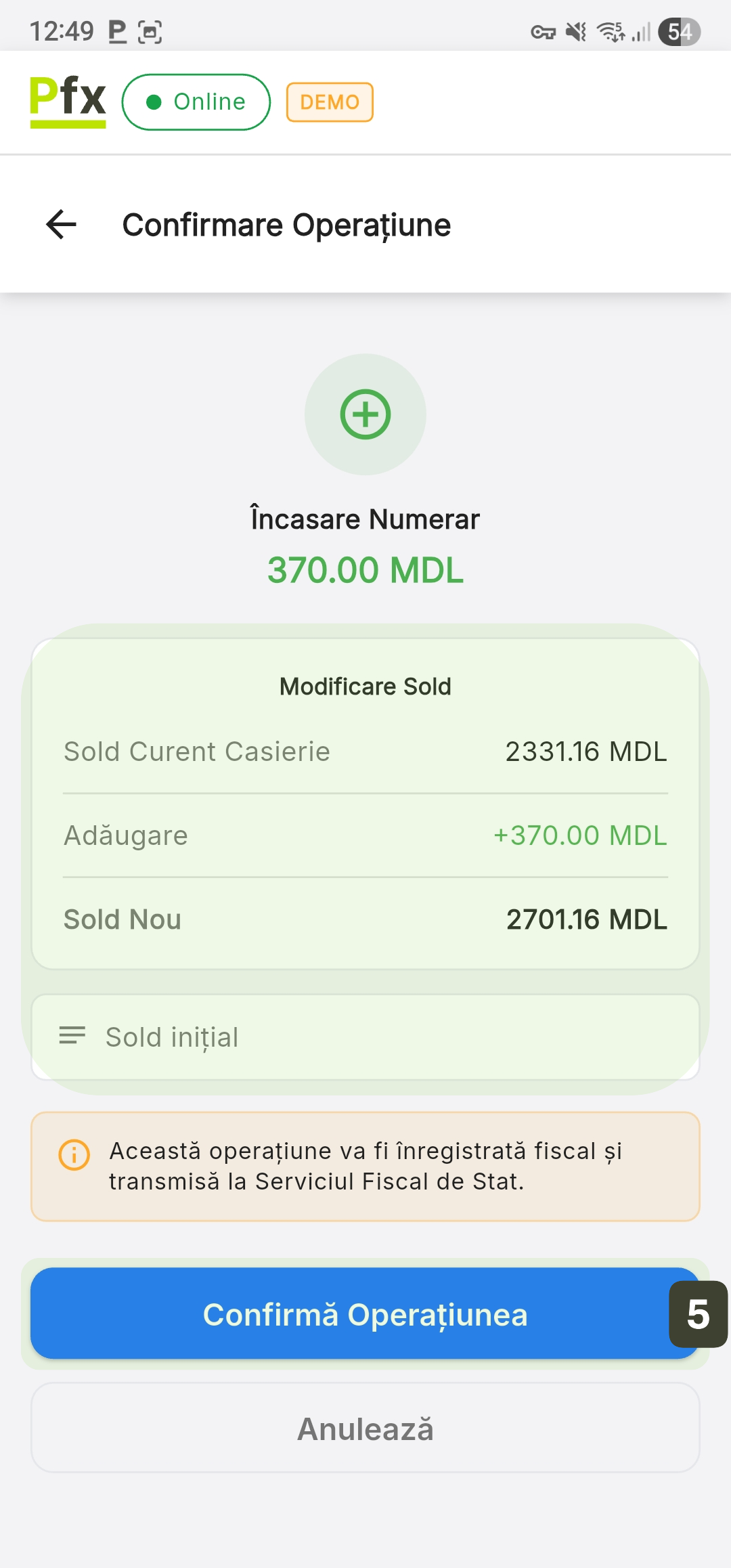Tap the 370.00 MDL green amount heading
Screen dimensions: 731x1568
coord(365,570)
